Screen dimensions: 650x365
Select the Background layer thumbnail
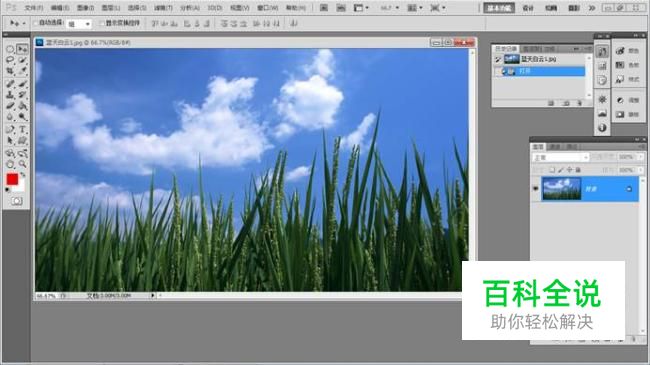click(562, 189)
